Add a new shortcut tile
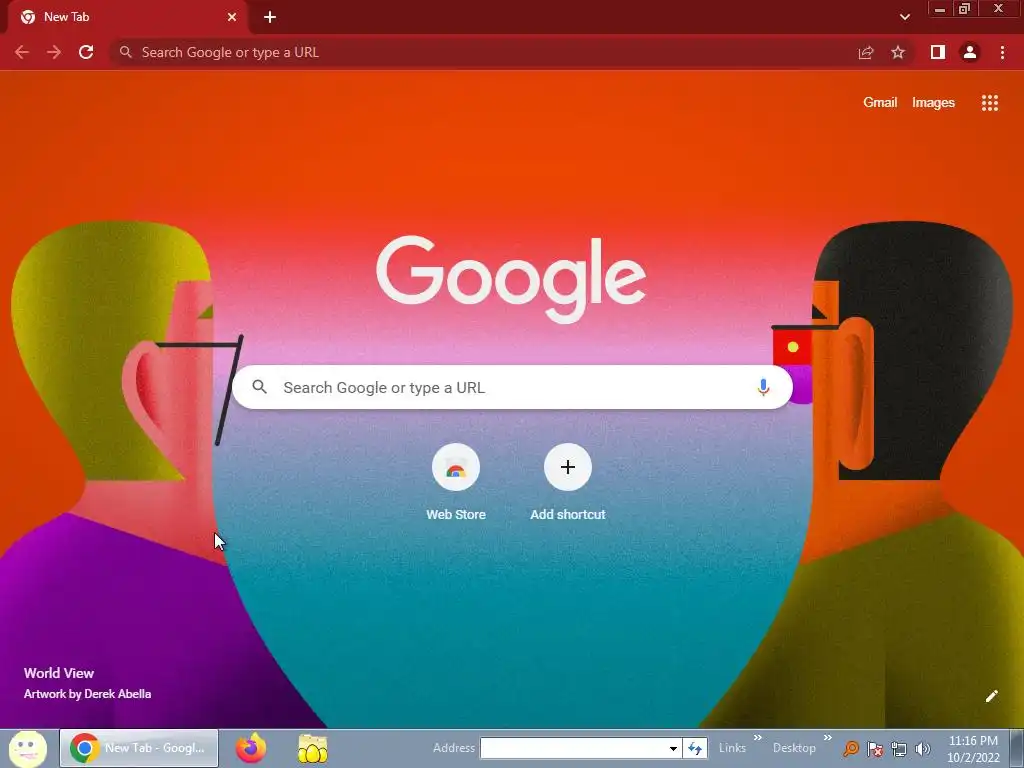The image size is (1024, 768). 568,482
